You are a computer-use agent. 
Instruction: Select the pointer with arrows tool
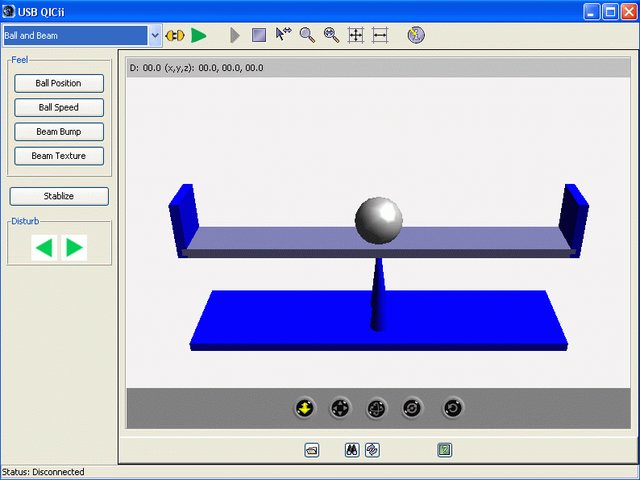coord(283,34)
